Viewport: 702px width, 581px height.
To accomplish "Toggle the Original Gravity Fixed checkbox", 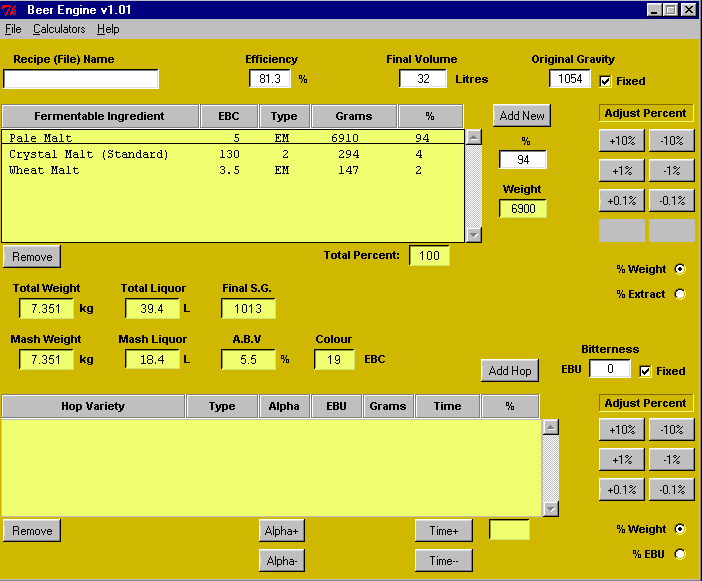I will [x=605, y=81].
